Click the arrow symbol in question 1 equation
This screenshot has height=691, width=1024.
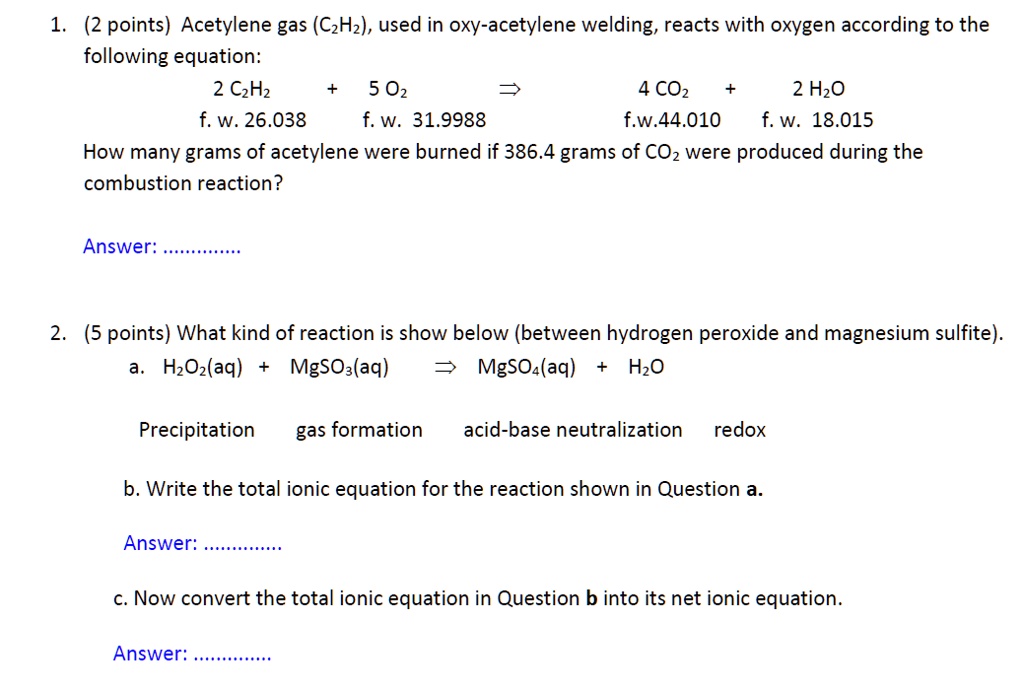509,88
